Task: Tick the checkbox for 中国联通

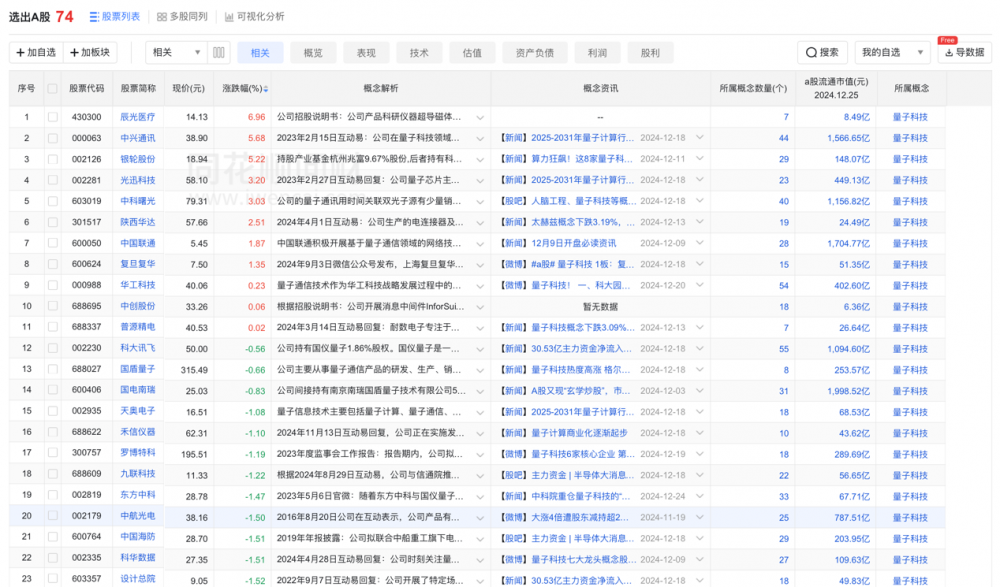Action: tap(53, 243)
